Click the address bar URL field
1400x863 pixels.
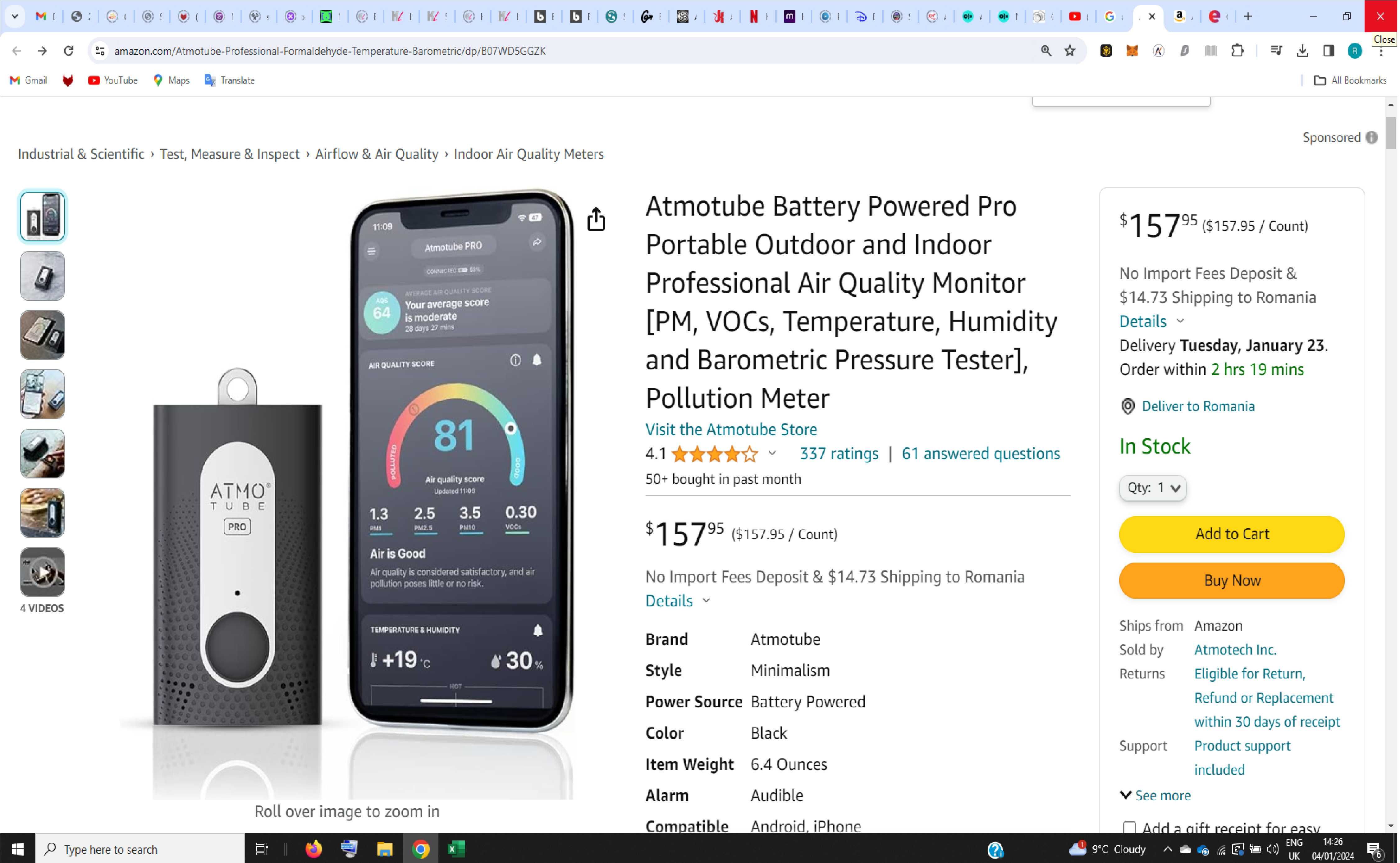coord(571,51)
